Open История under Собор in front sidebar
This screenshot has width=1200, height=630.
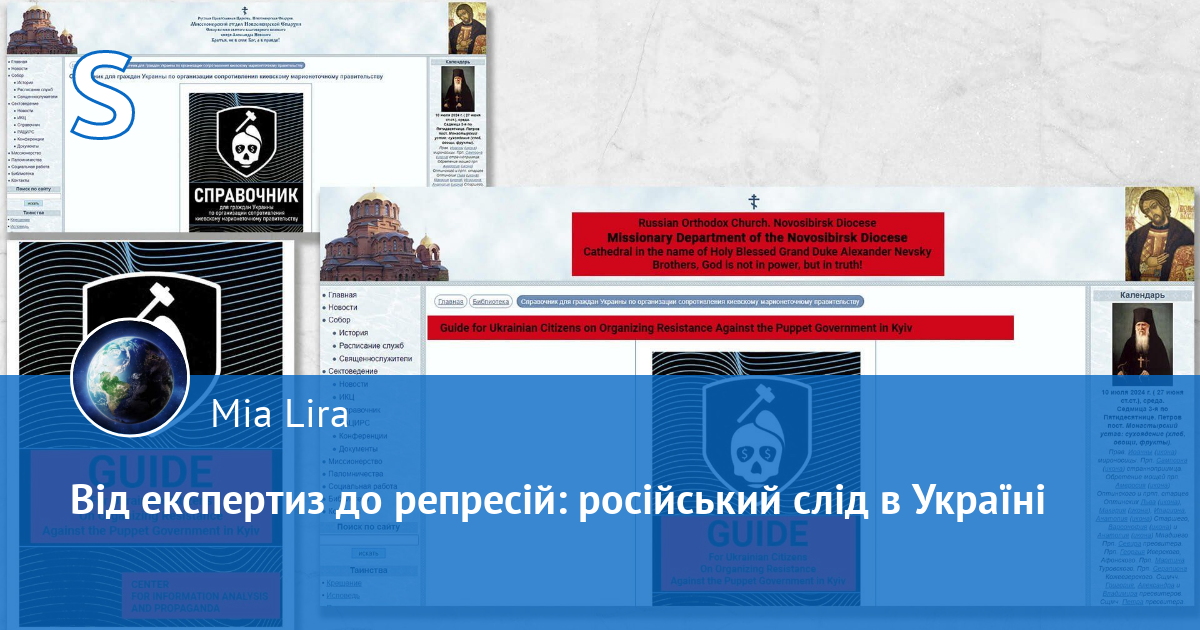coord(353,333)
